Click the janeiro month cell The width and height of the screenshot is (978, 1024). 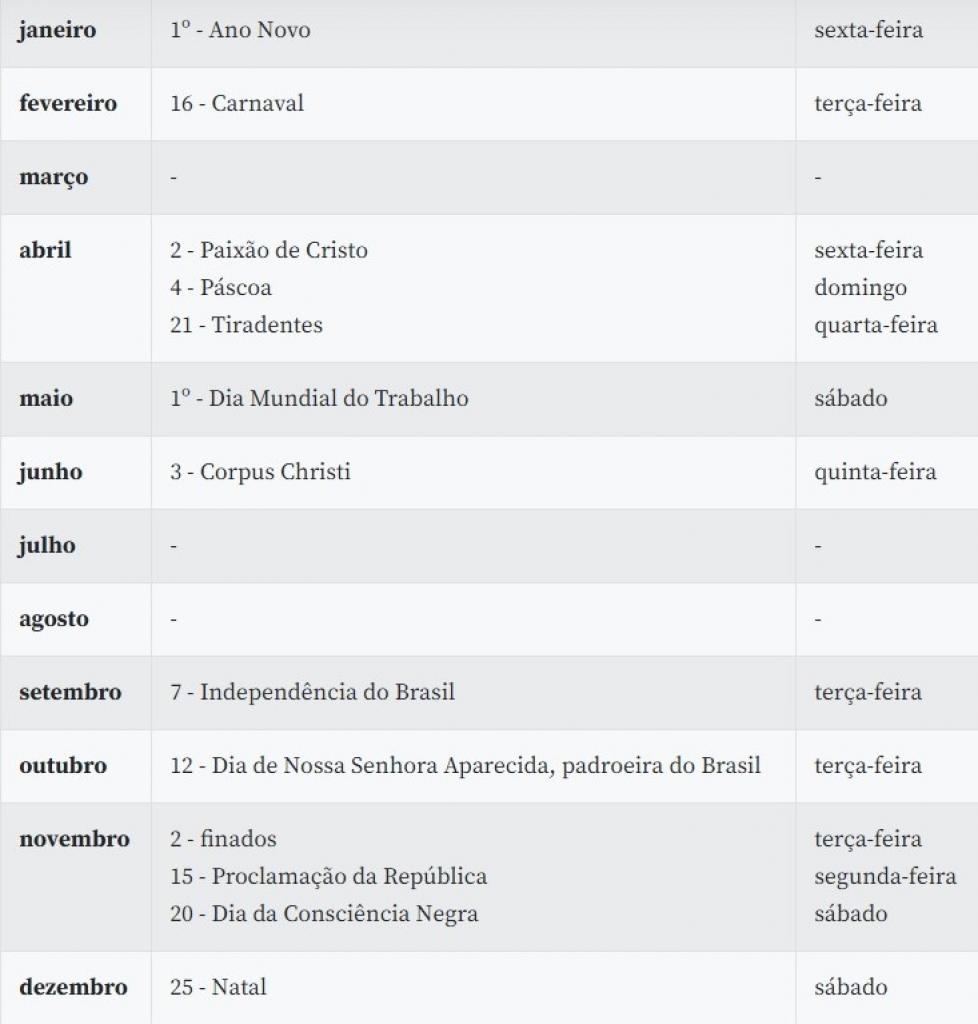pos(58,30)
